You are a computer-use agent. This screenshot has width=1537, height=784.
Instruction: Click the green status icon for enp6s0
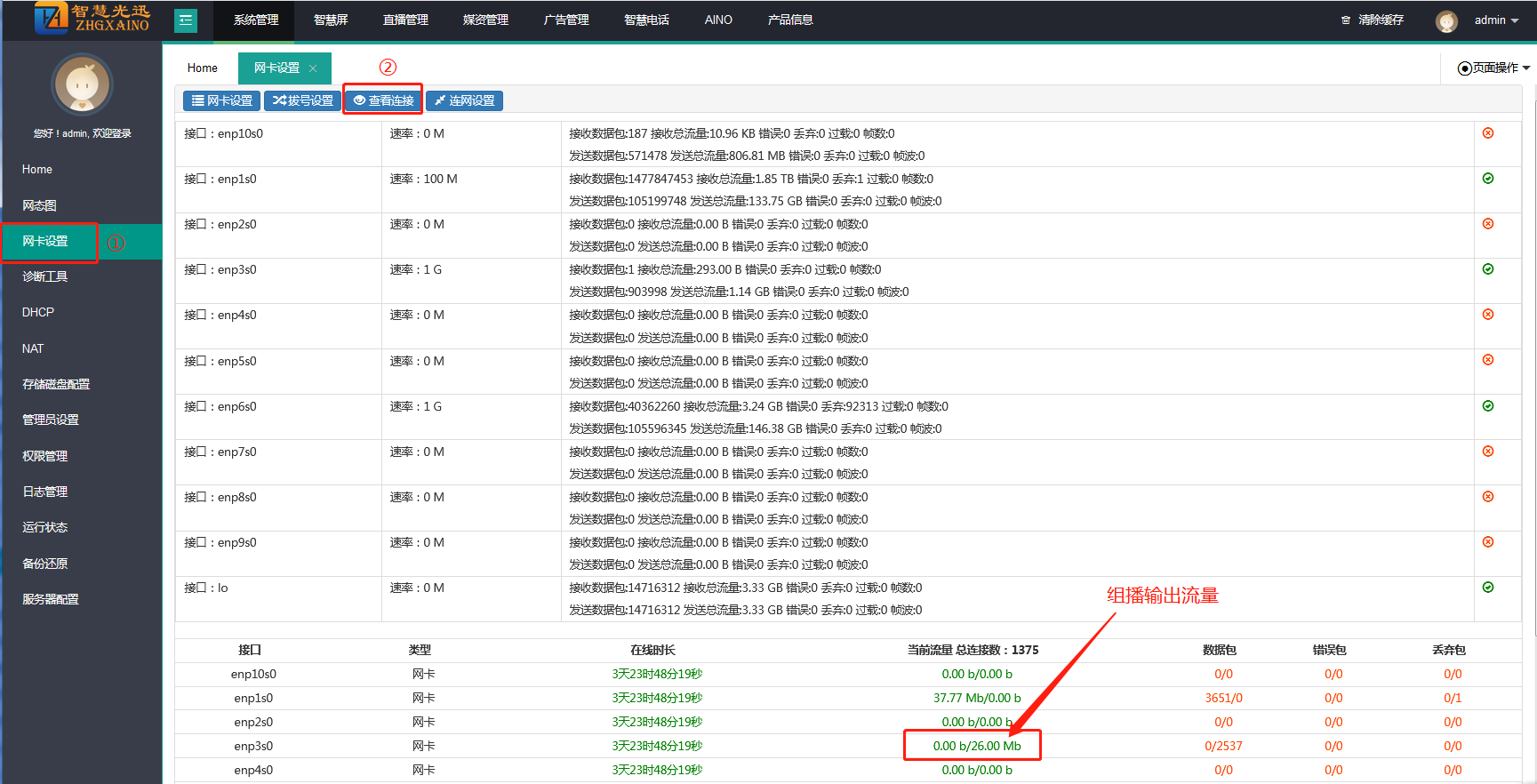1488,406
